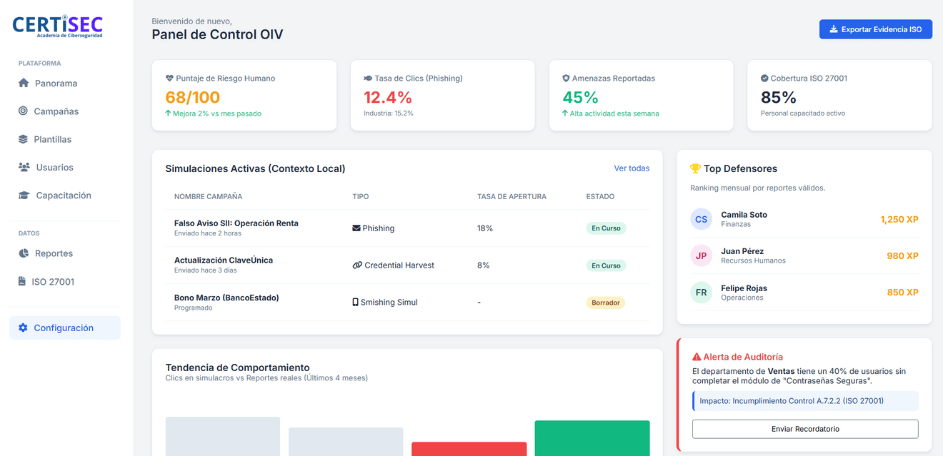Go to the Reportes section

[54, 253]
